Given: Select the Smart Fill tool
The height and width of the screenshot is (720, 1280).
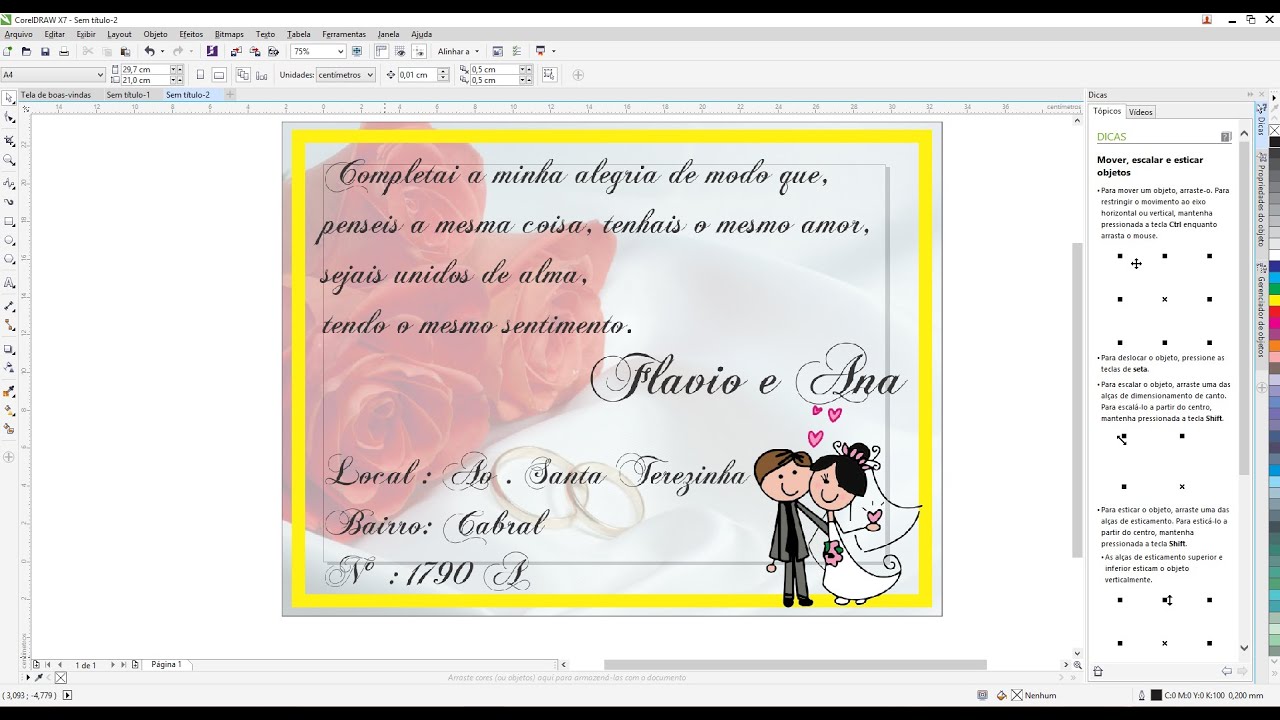Looking at the screenshot, I should [x=9, y=429].
